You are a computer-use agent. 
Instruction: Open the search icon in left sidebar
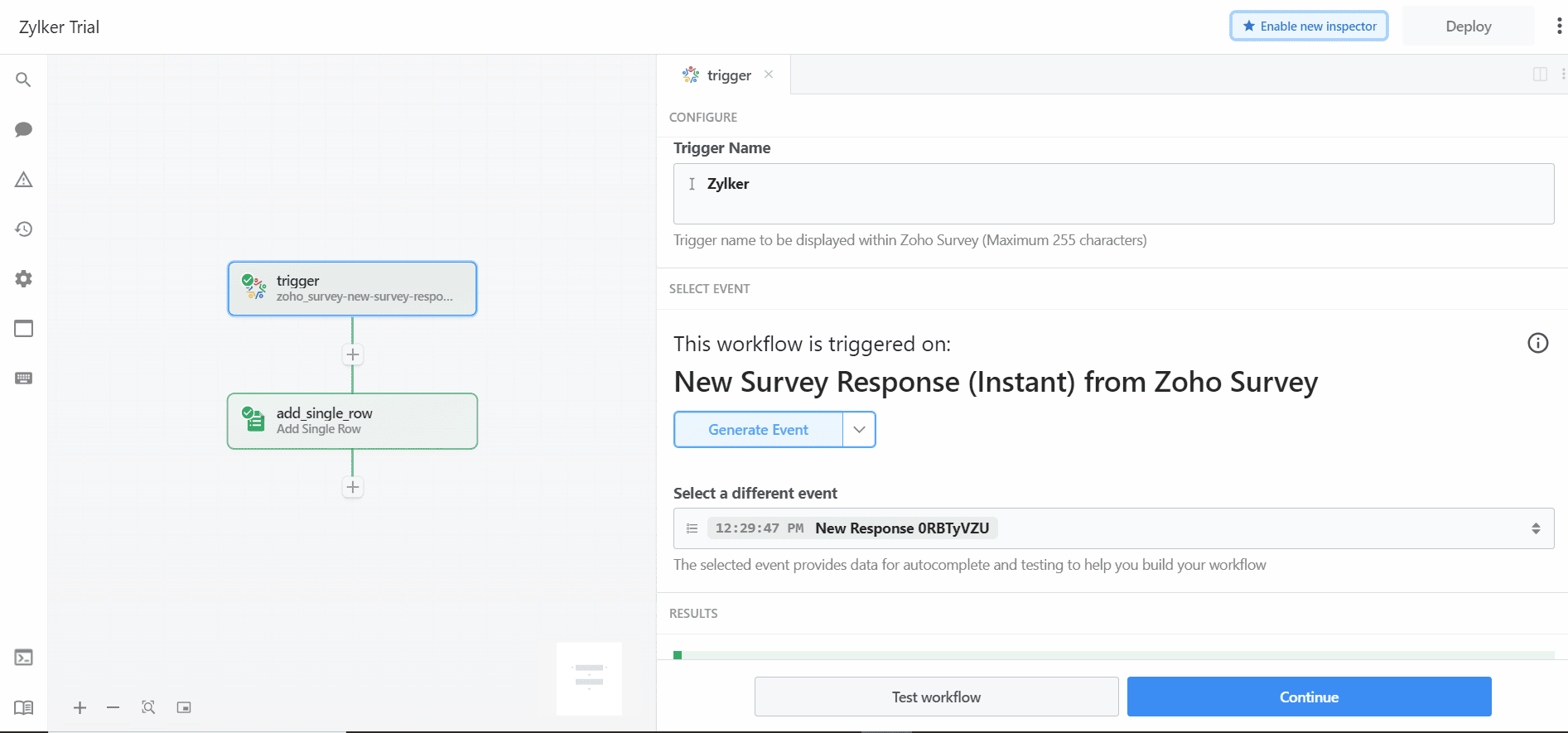[x=23, y=80]
